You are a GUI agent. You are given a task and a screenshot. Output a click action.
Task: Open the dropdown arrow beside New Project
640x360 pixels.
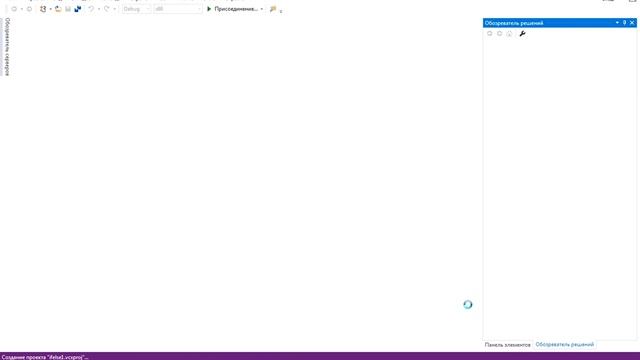point(50,9)
